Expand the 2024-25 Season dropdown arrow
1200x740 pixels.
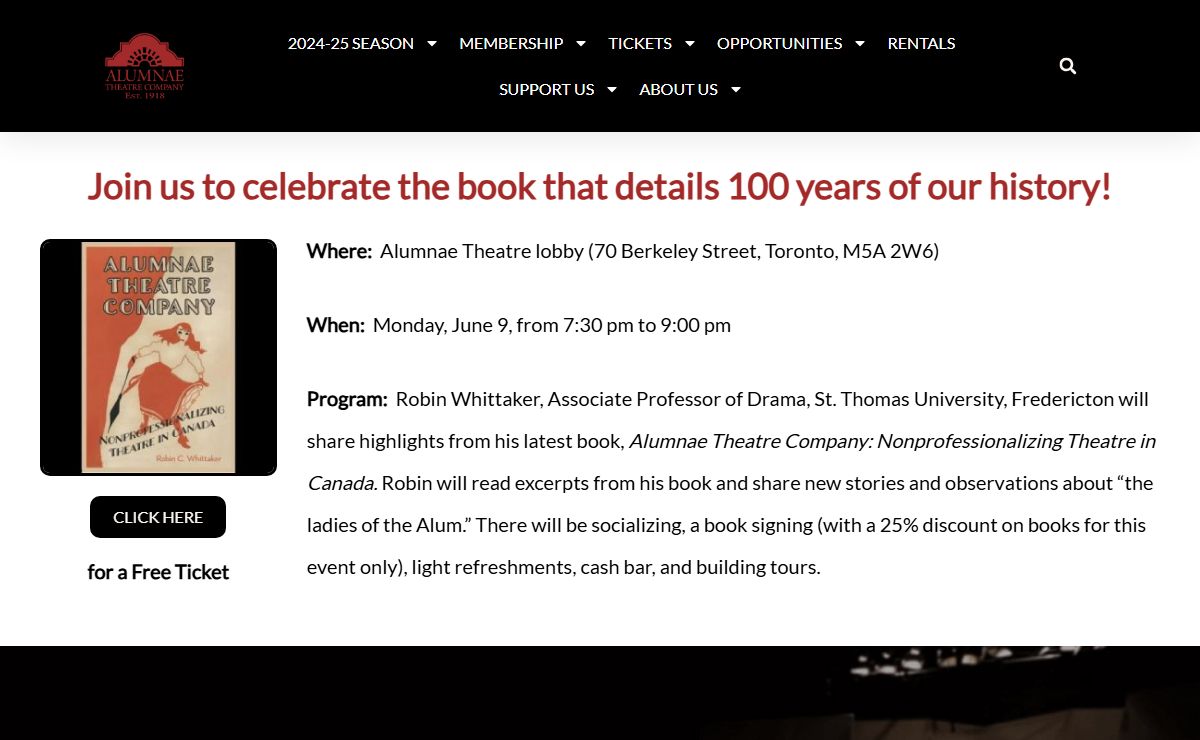[x=432, y=44]
